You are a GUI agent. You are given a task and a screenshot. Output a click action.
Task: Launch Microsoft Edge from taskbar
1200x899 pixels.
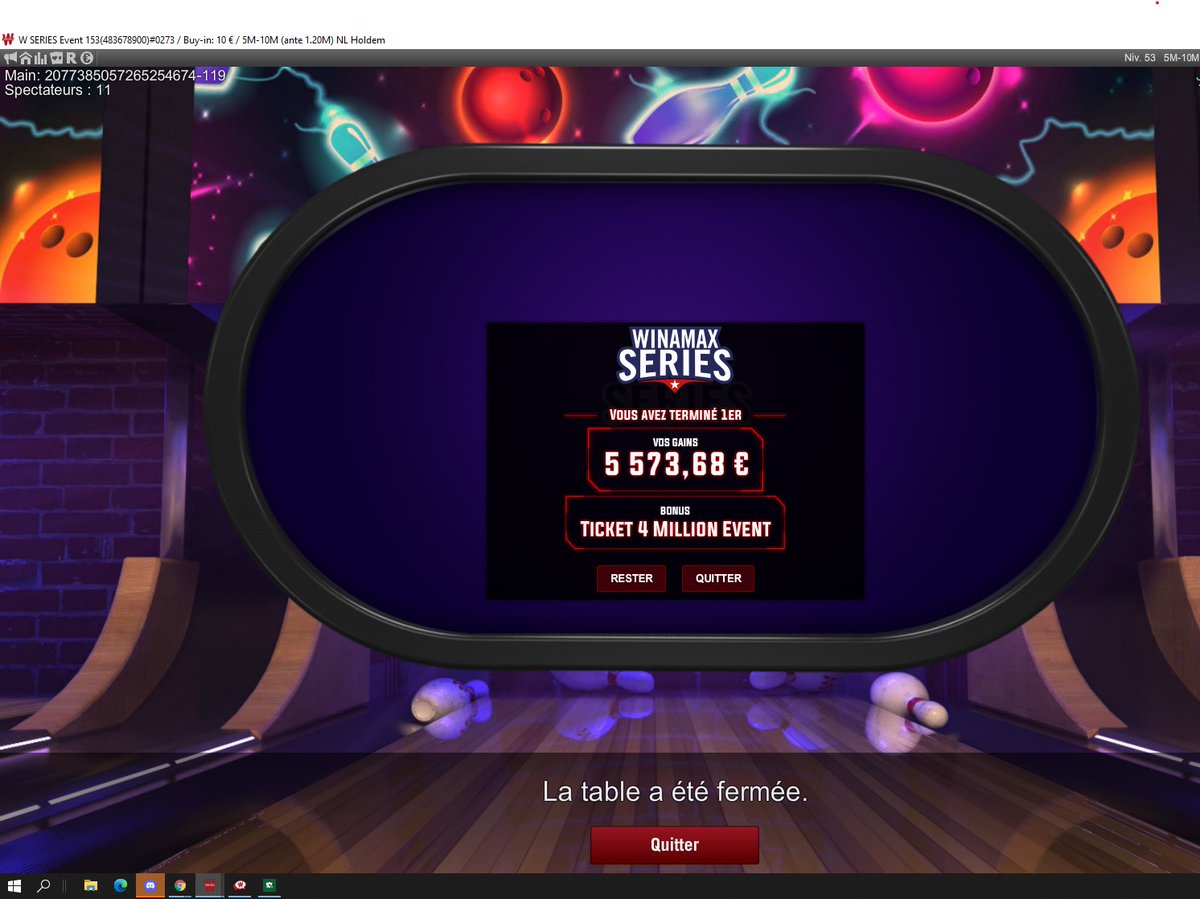[x=120, y=886]
